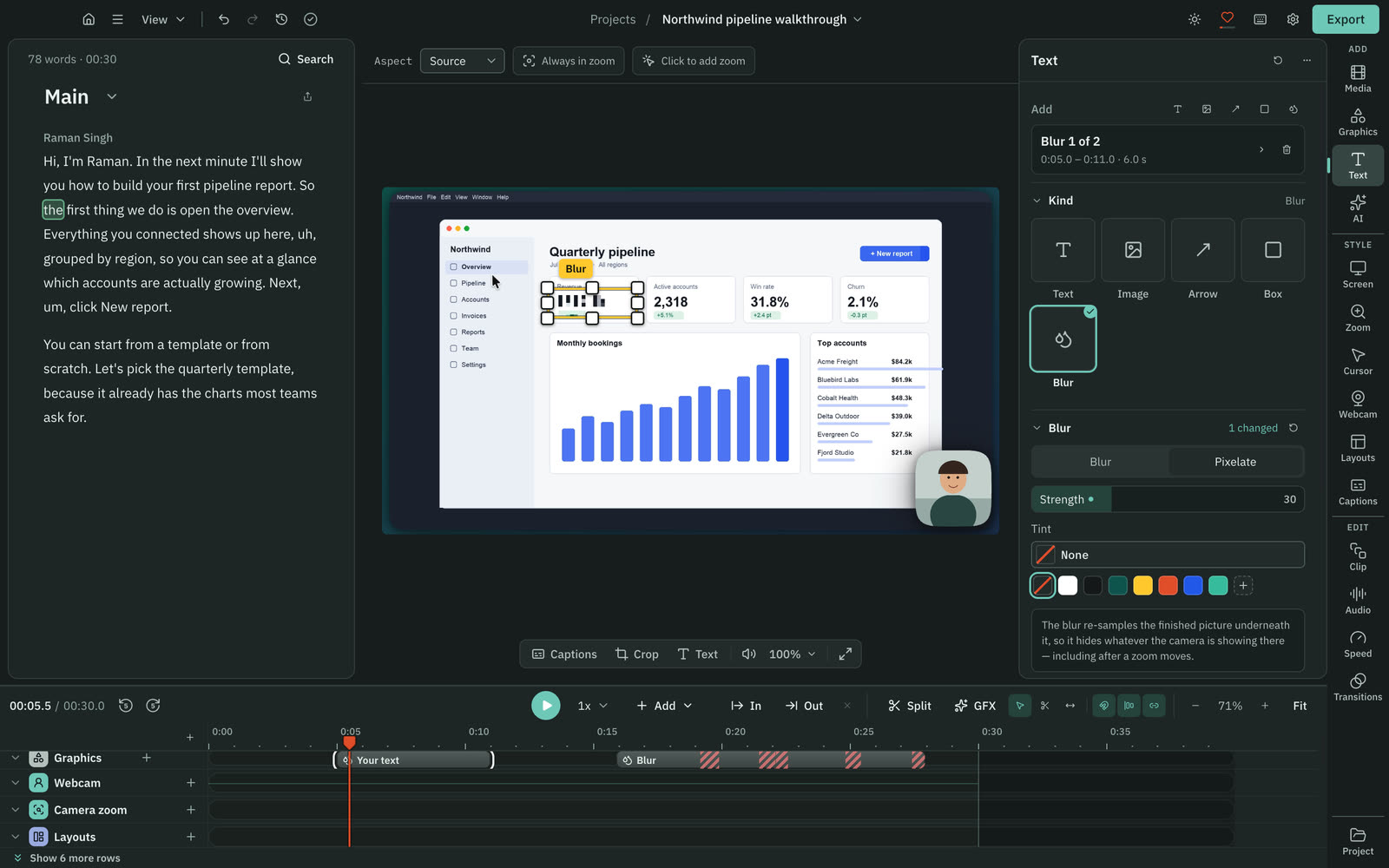Screen dimensions: 1389x868
Task: Change the 1x playback speed dropdown
Action: [x=593, y=706]
